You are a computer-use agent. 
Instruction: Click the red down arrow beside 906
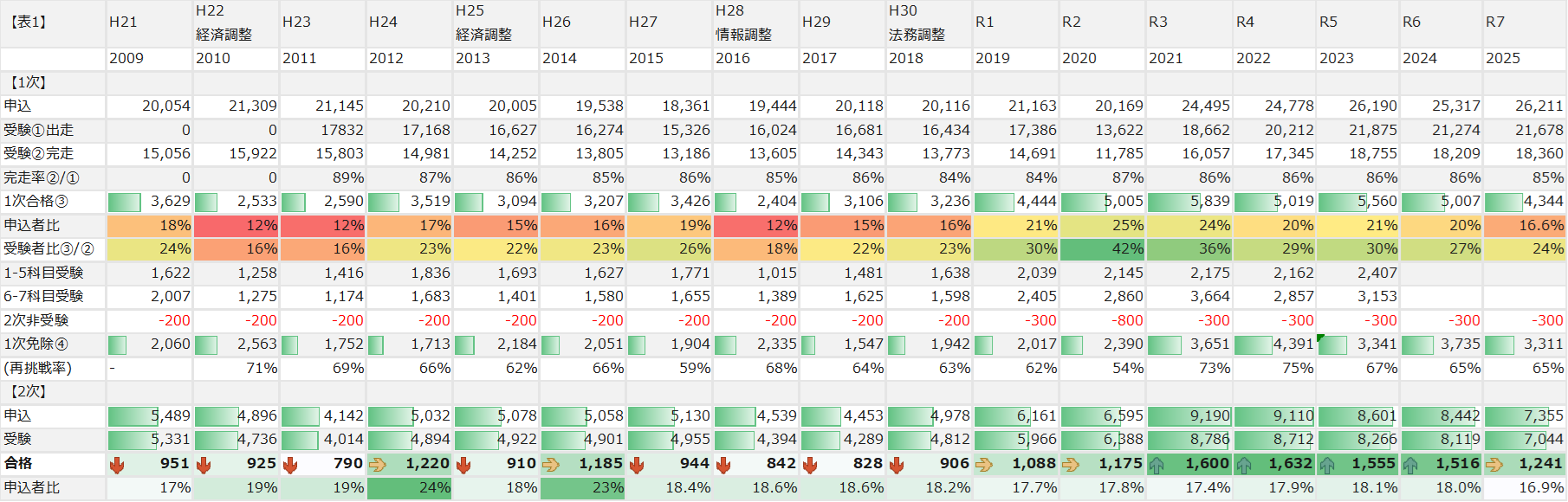tap(897, 465)
